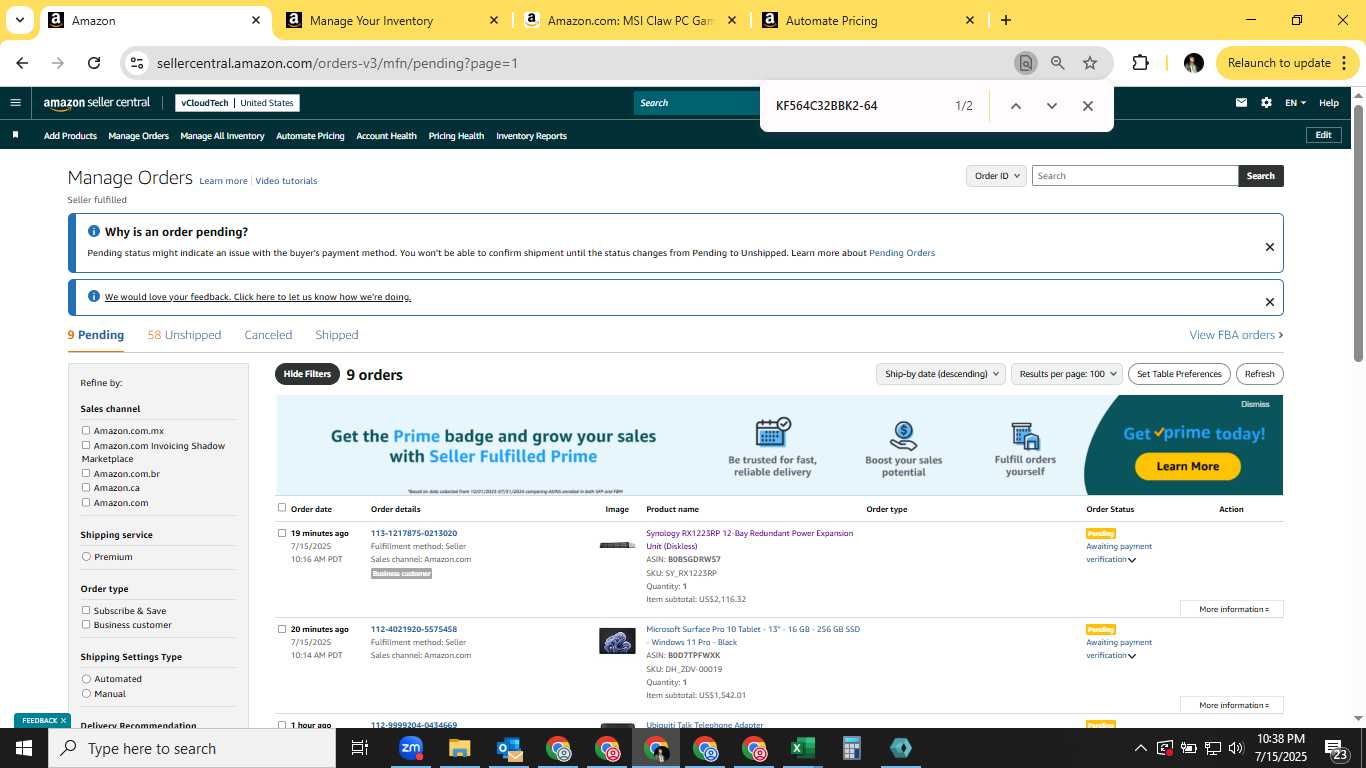This screenshot has width=1366, height=768.
Task: Click the Hide Filters button
Action: (x=307, y=374)
